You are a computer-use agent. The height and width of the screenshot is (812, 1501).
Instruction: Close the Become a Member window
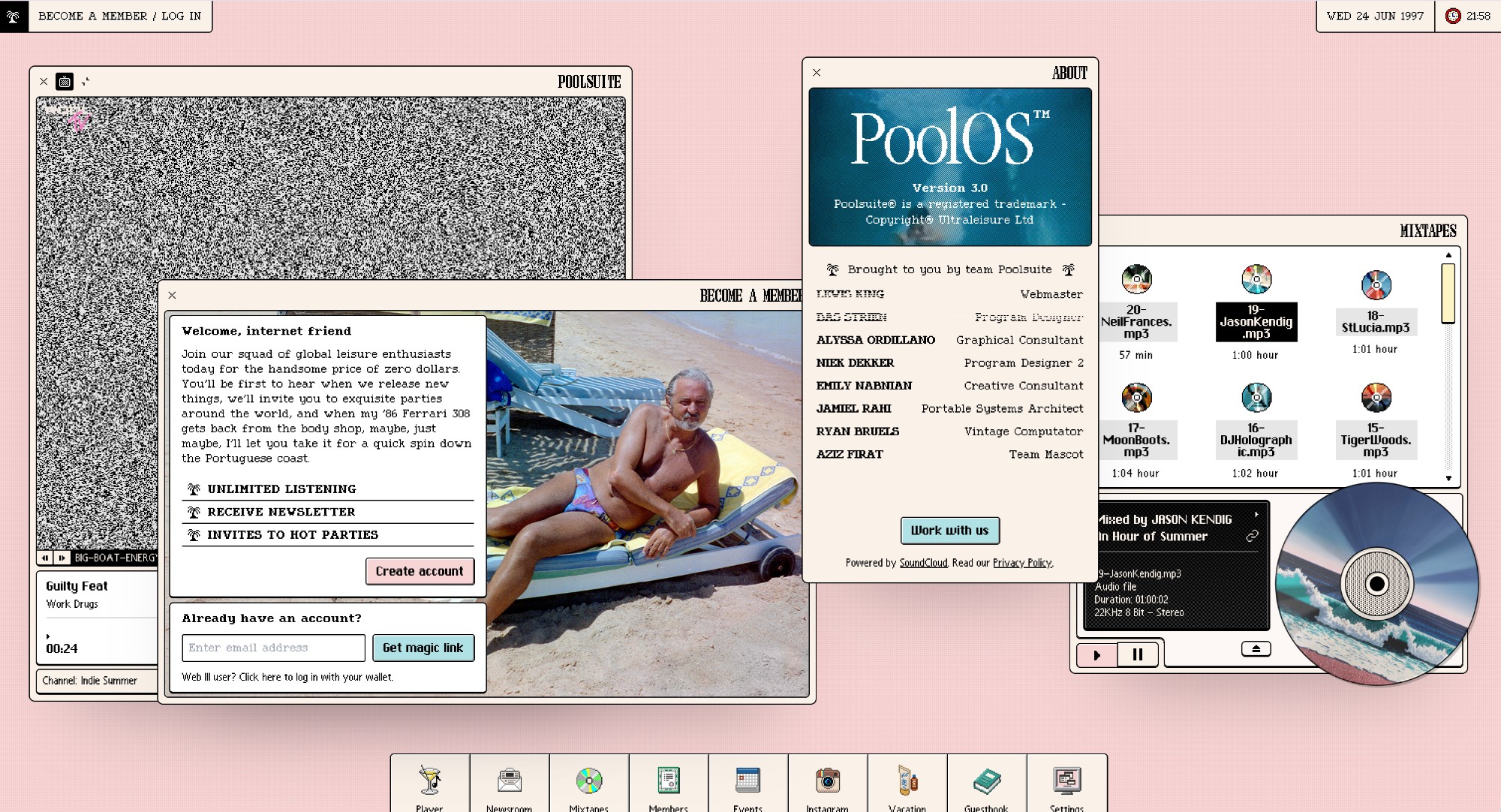point(173,296)
